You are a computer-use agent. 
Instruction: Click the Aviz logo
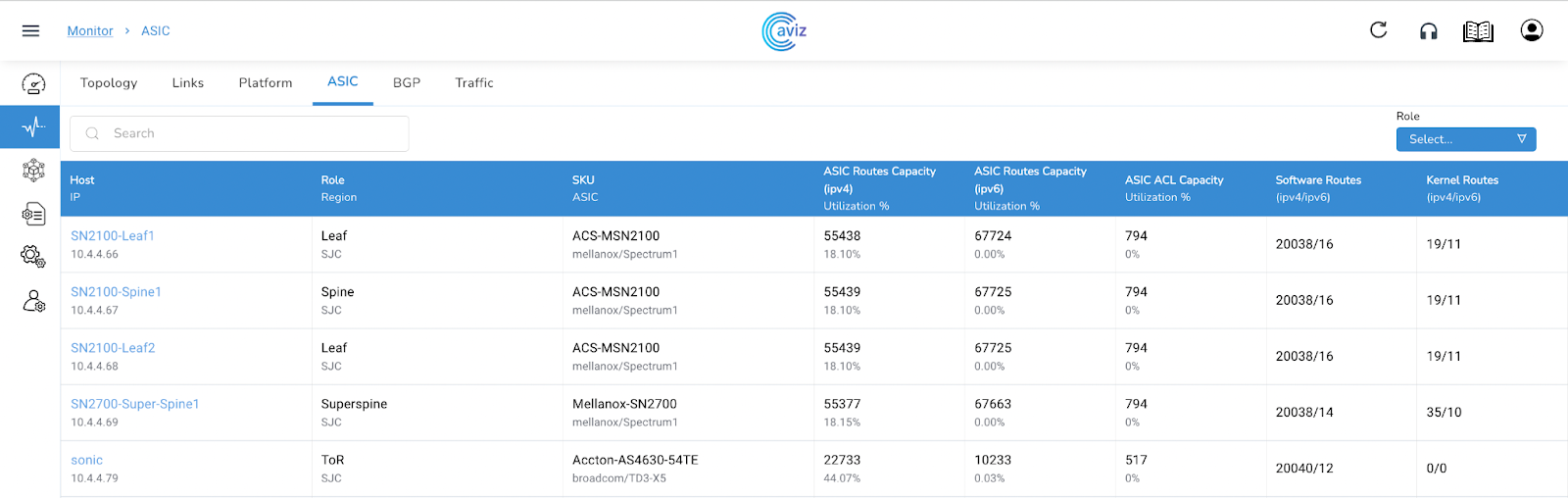tap(784, 31)
